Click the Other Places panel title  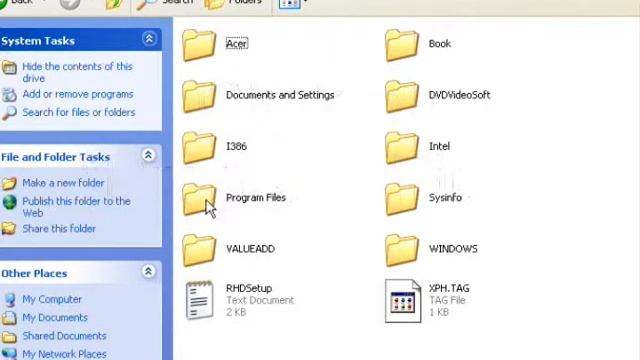(x=34, y=273)
